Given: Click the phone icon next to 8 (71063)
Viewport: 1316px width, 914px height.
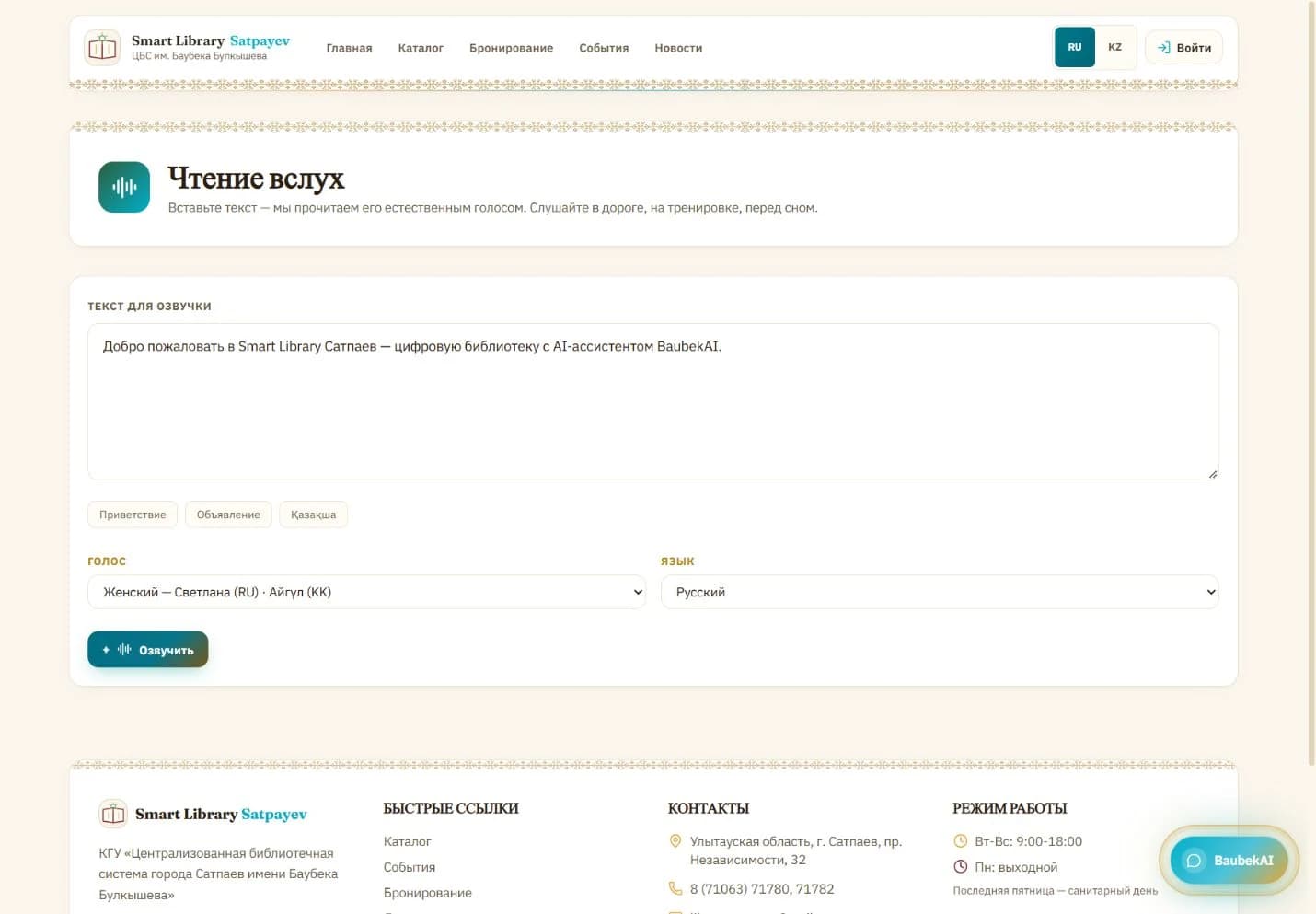Looking at the screenshot, I should point(675,889).
